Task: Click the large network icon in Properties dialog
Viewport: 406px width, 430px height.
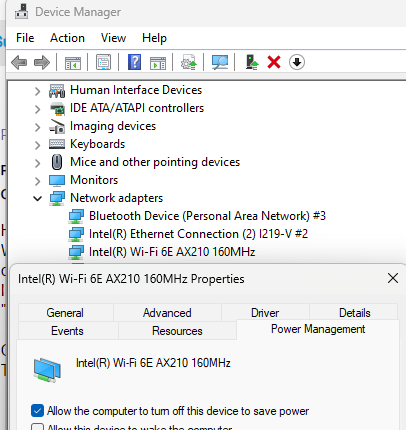Action: [47, 370]
